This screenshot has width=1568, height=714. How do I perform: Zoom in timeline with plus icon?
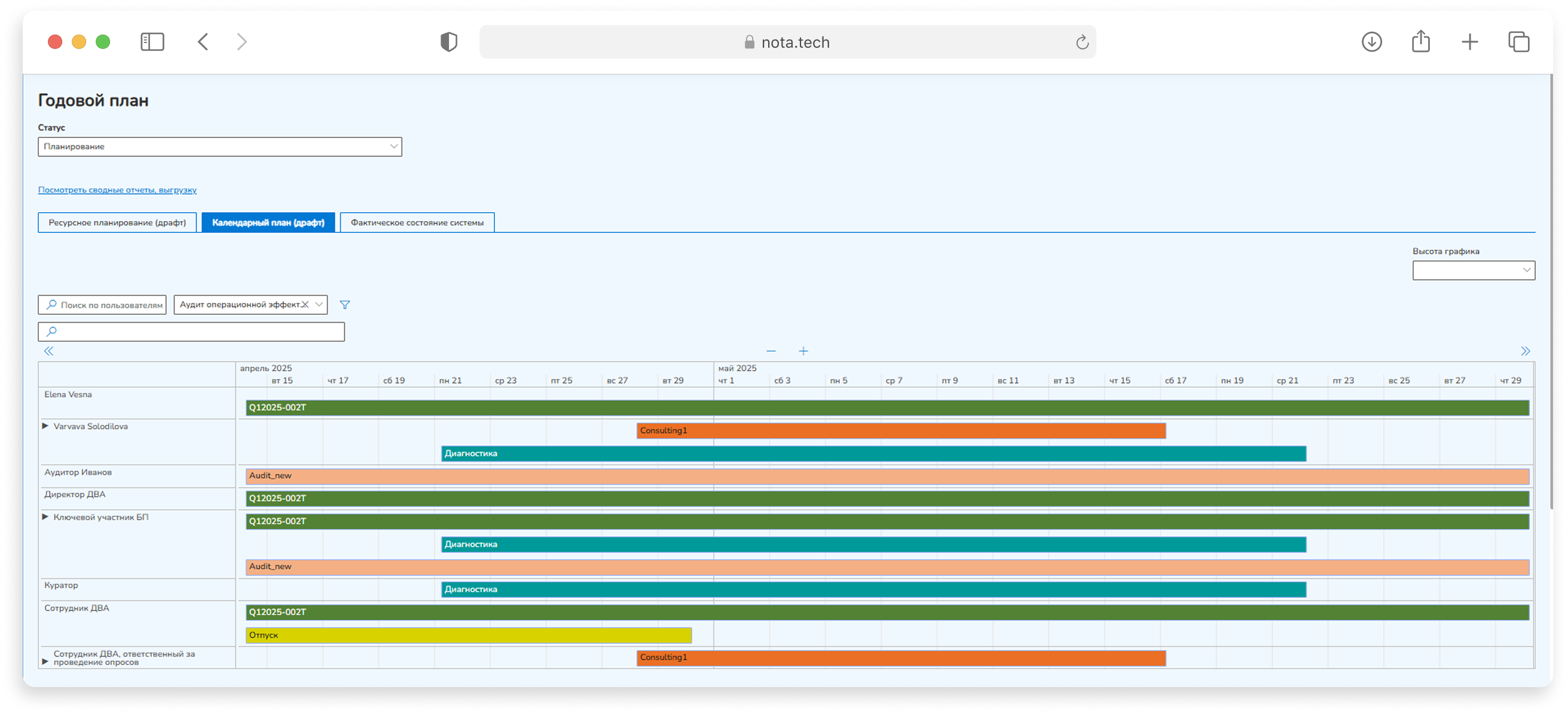tap(803, 351)
